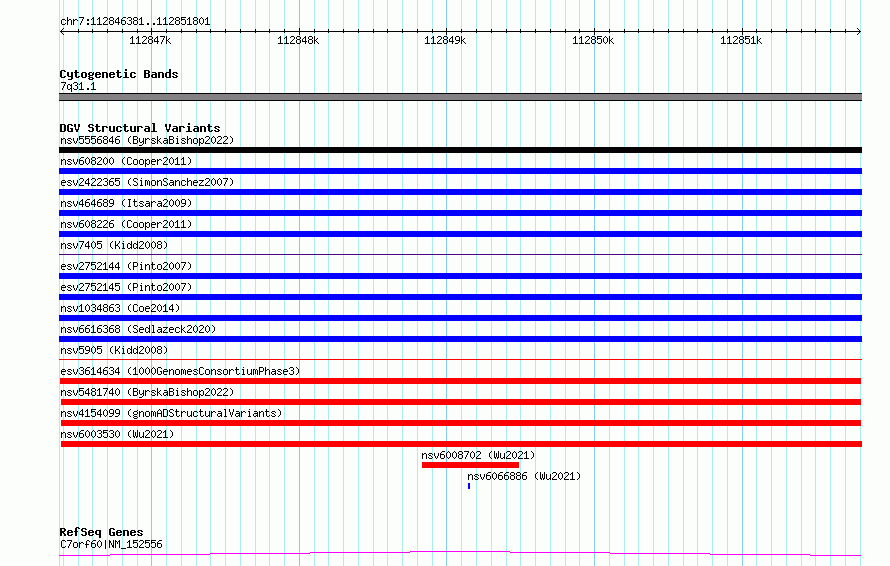Click the tiny blue mark of nsv6066886
The width and height of the screenshot is (890, 566).
pyautogui.click(x=469, y=486)
